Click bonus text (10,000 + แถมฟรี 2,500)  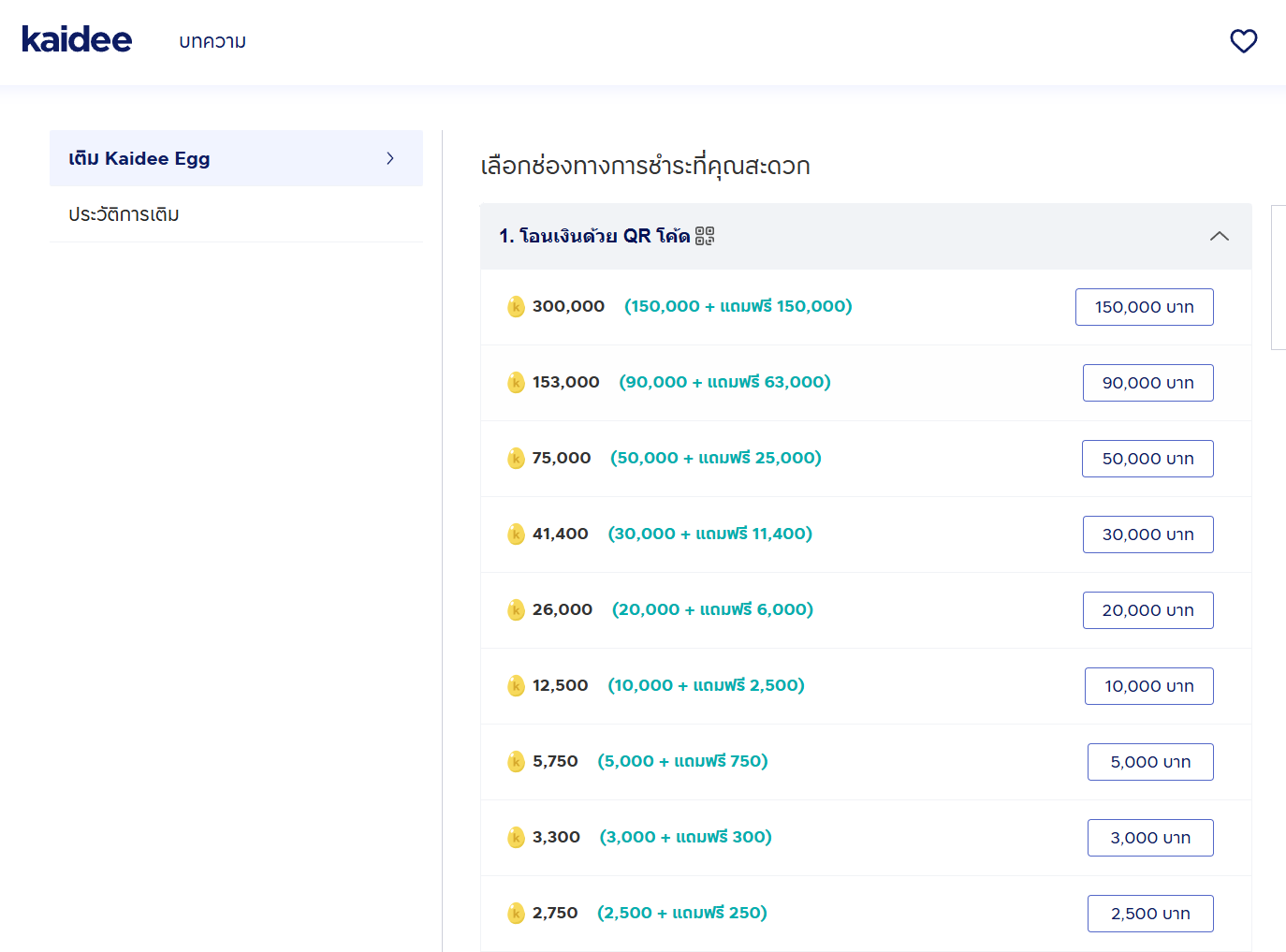pos(707,685)
